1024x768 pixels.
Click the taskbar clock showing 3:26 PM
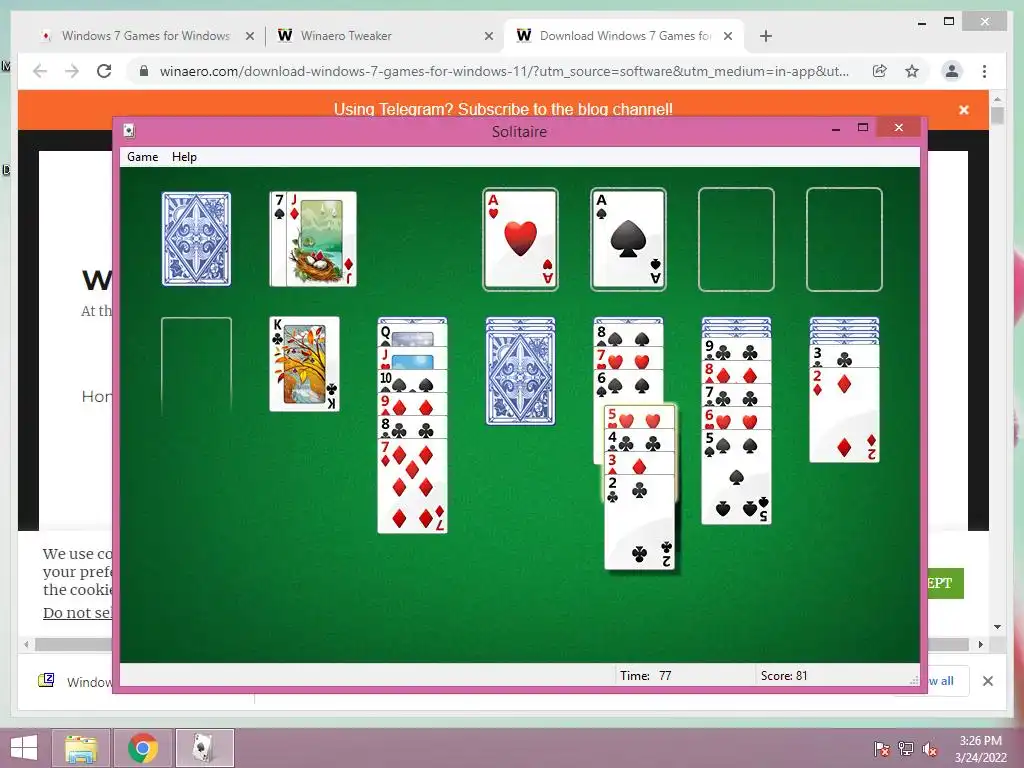(x=980, y=749)
